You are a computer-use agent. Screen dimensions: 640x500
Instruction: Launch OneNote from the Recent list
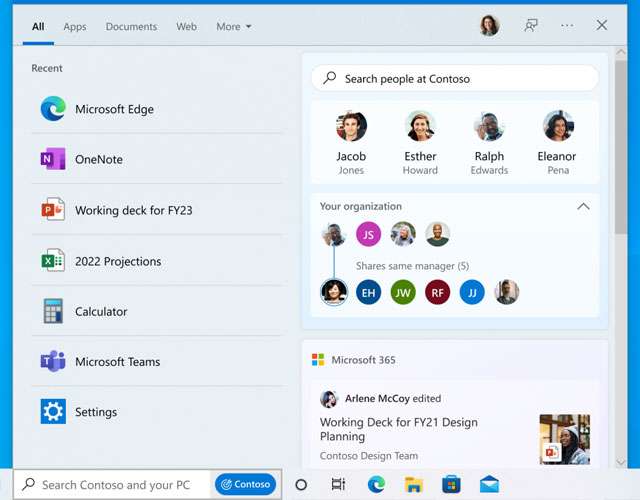point(157,159)
